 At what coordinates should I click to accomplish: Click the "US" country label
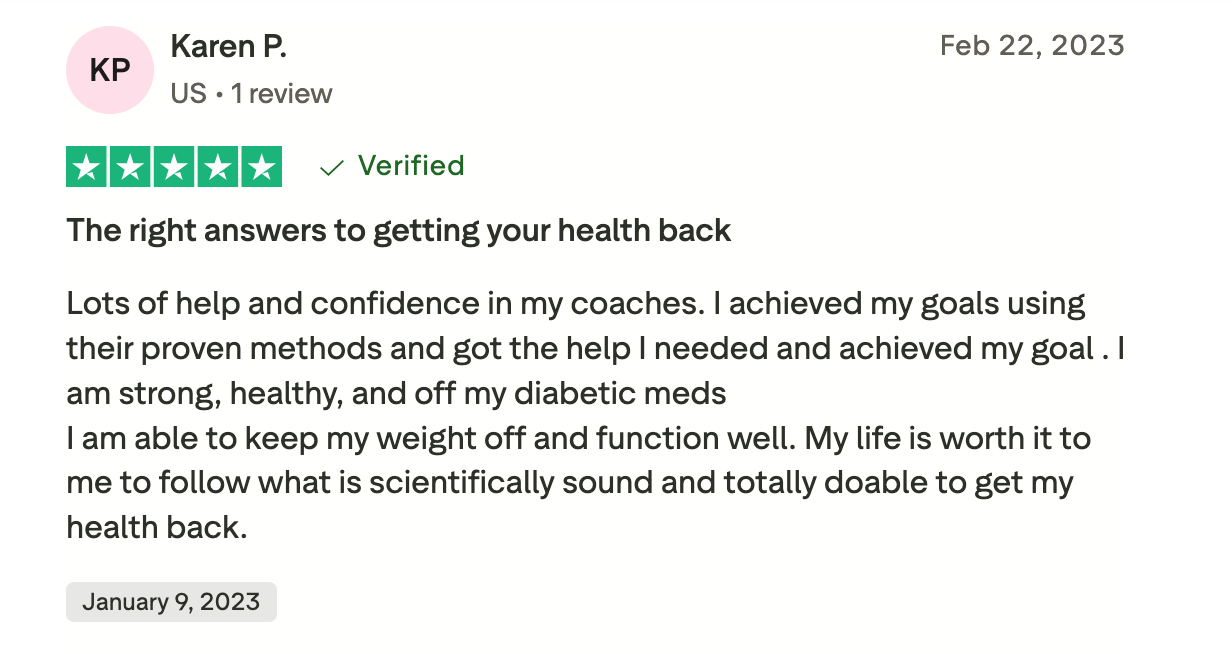coord(188,94)
